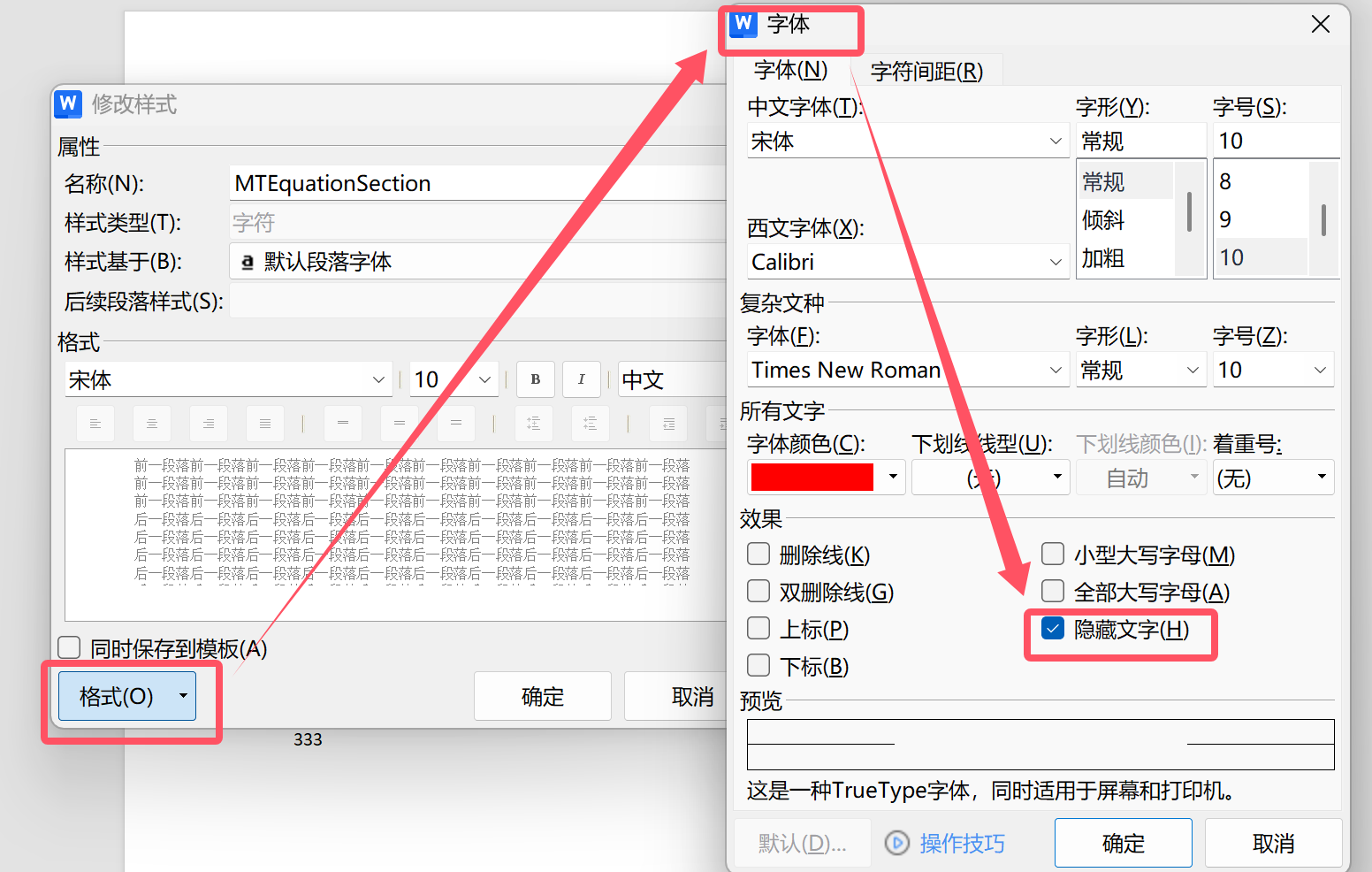The width and height of the screenshot is (1372, 872).
Task: Open the 中文字体 宋体 dropdown
Action: tap(1054, 141)
